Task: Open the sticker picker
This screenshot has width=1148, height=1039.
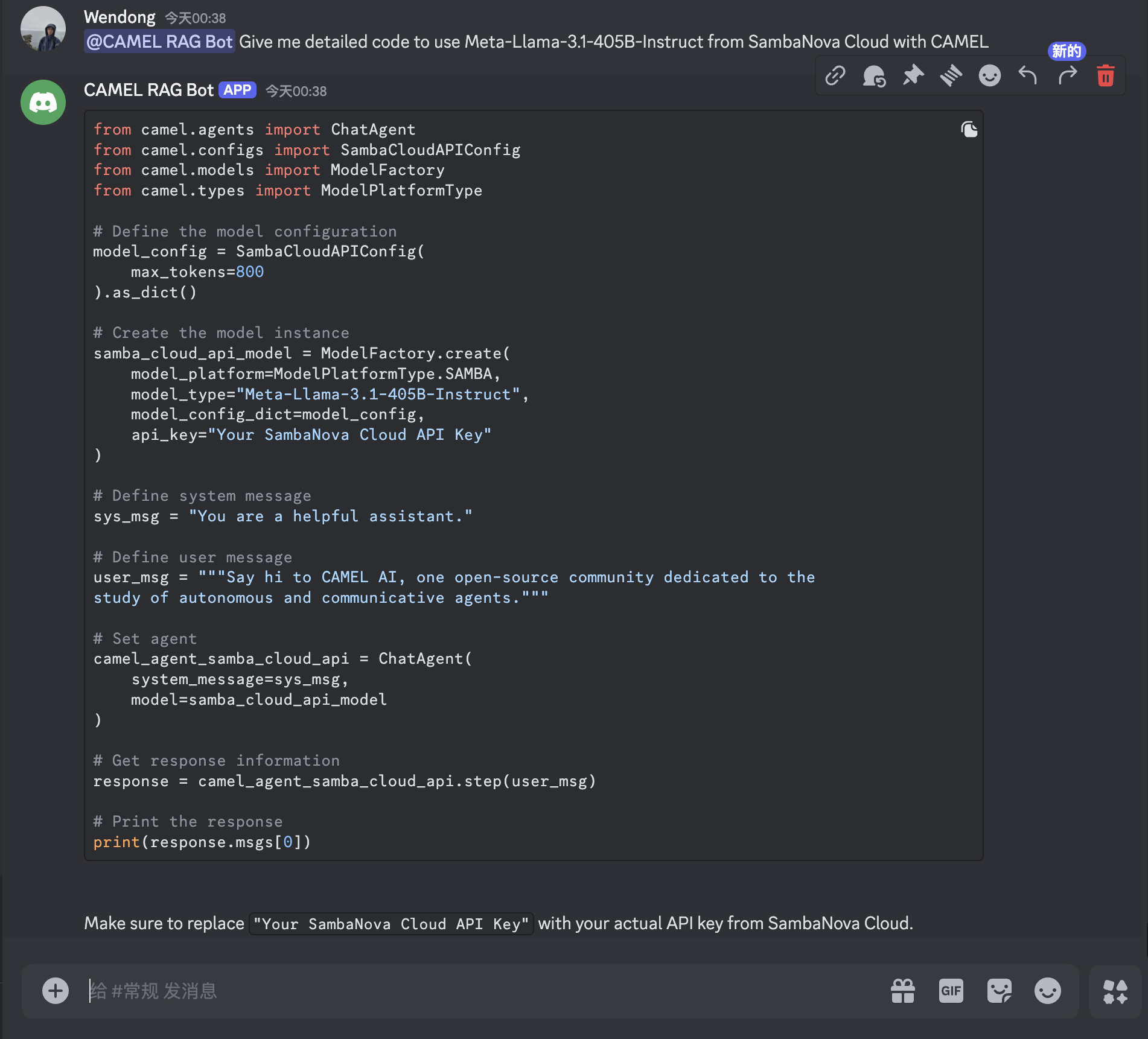Action: tap(1000, 991)
